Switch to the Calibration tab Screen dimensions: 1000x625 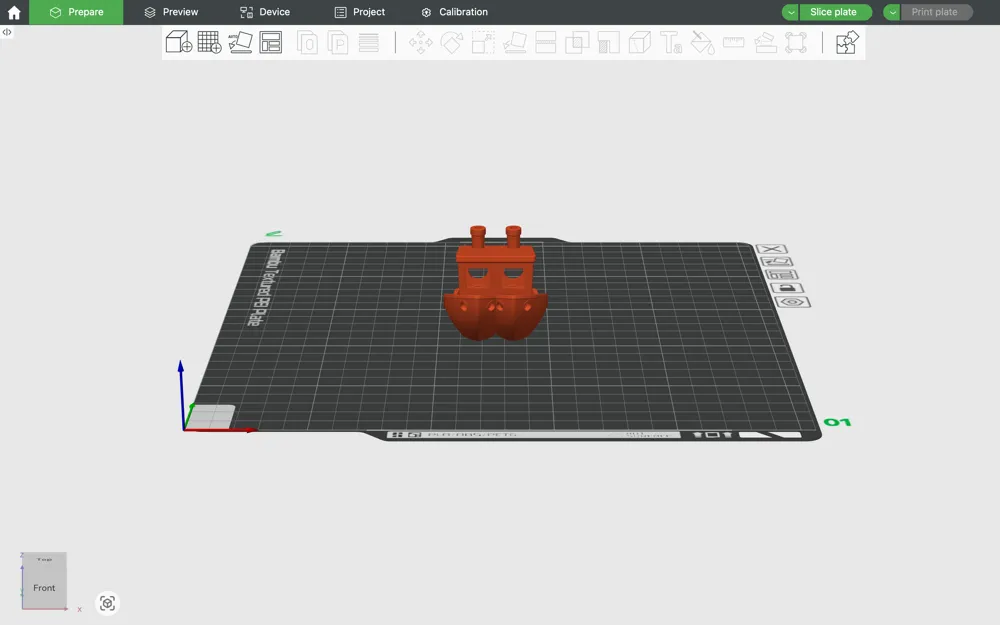pyautogui.click(x=454, y=12)
